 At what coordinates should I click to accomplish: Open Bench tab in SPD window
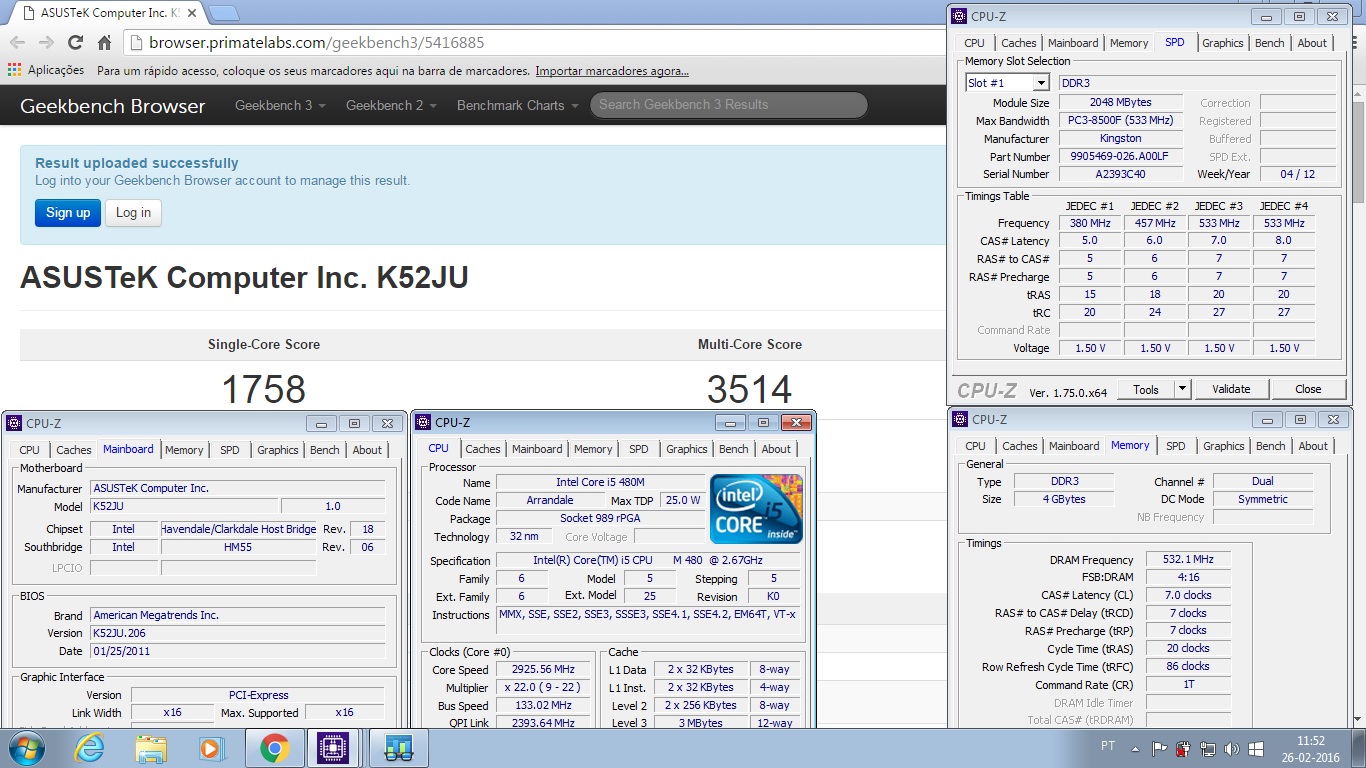(1269, 43)
